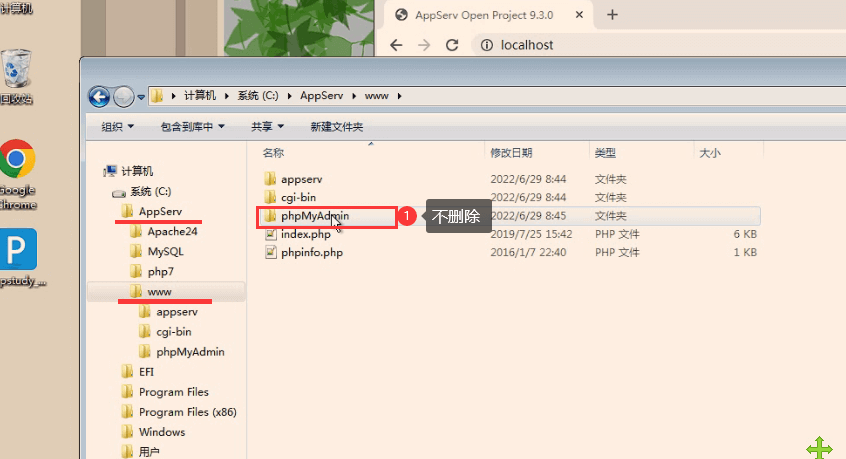Select Program Files (x86) folder in tree

pyautogui.click(x=188, y=412)
